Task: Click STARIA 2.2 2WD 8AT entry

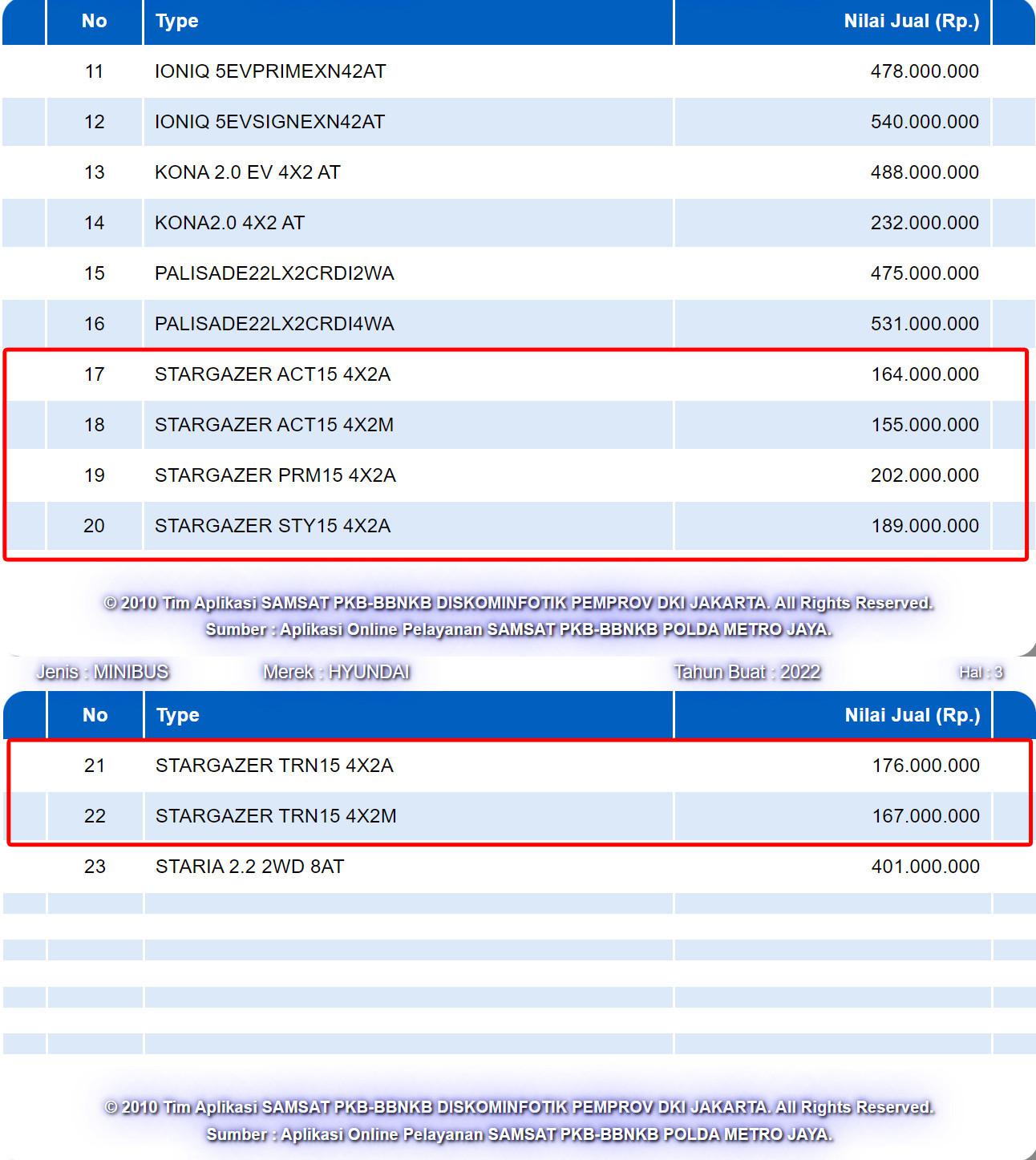Action: 249,867
